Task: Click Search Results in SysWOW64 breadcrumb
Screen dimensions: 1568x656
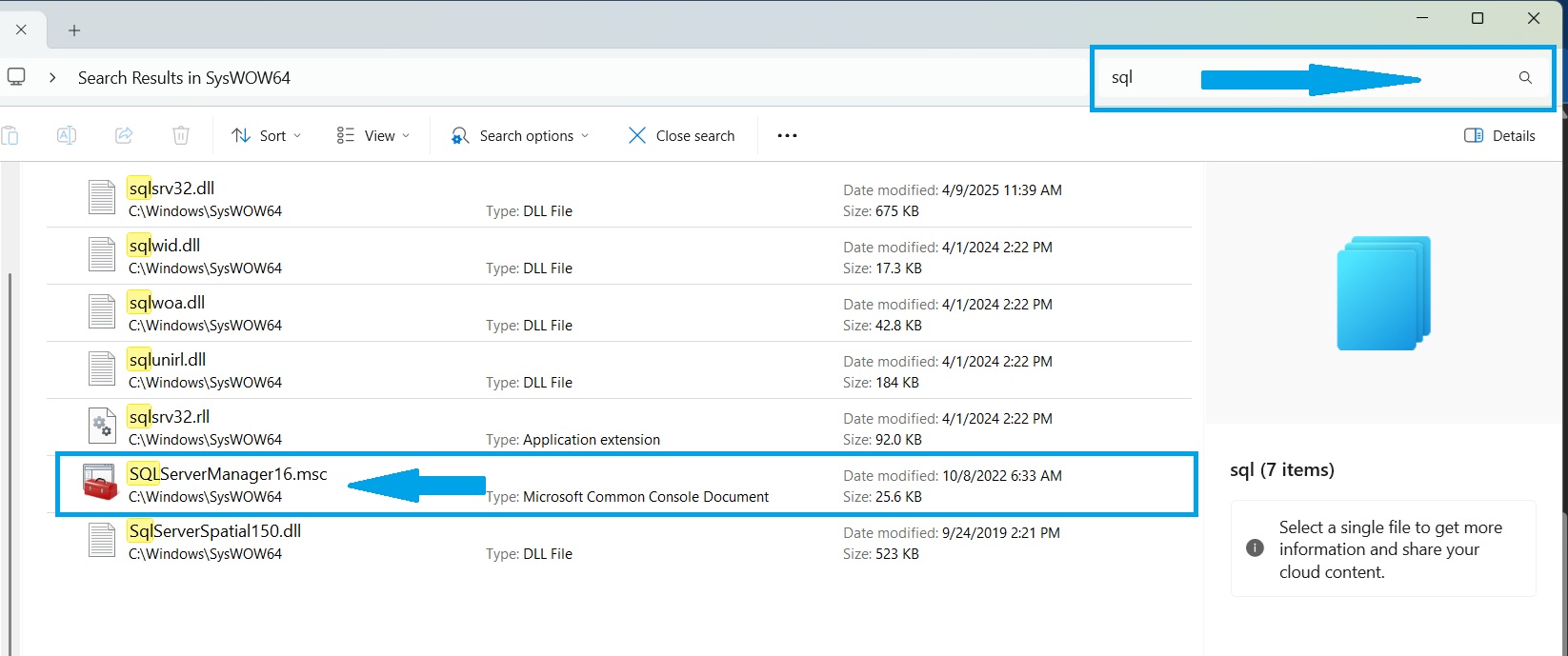Action: (184, 78)
